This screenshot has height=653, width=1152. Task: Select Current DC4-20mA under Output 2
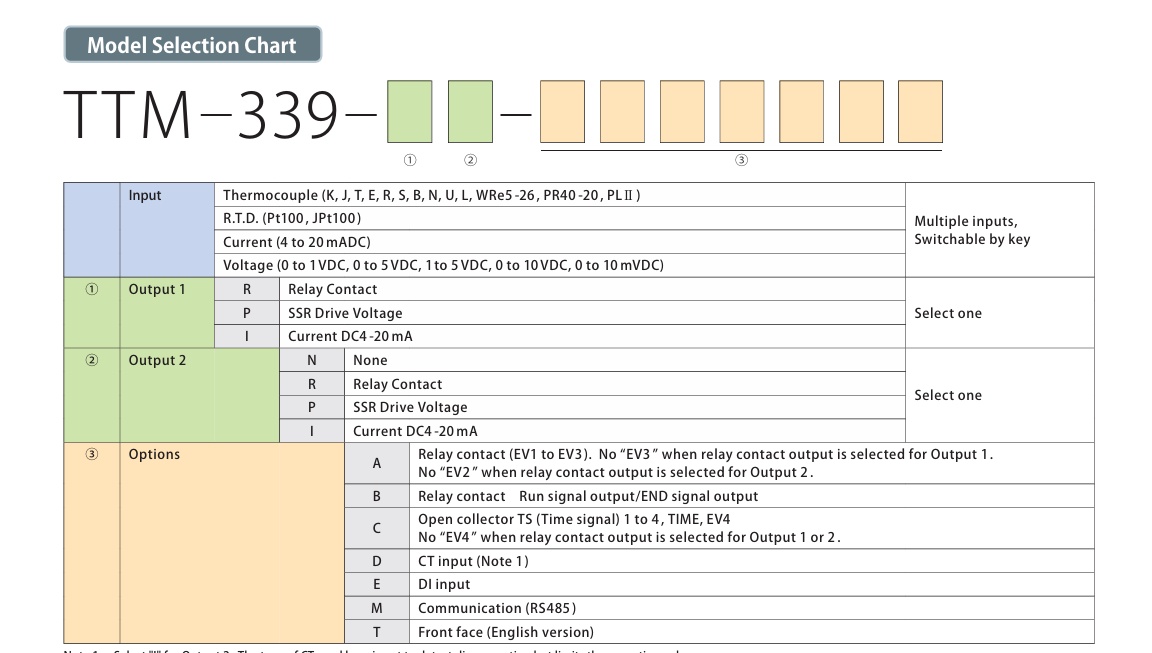(x=415, y=431)
